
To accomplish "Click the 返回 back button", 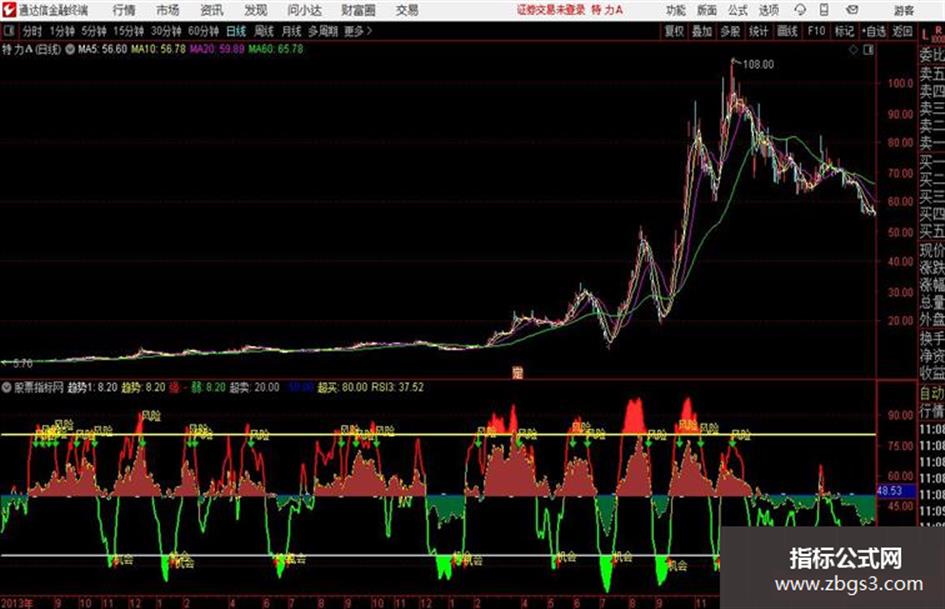I will click(902, 31).
